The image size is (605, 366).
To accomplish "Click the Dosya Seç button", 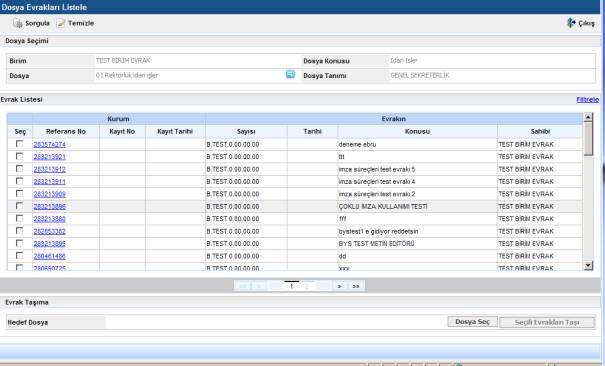I will (x=472, y=322).
